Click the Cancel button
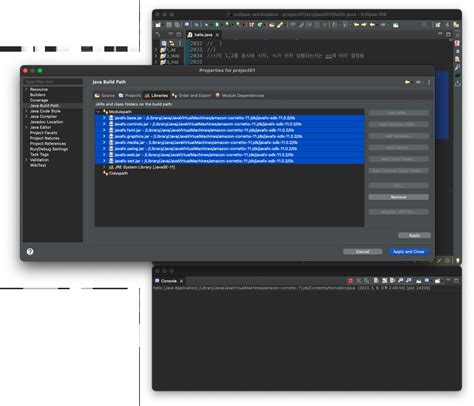 tap(363, 252)
